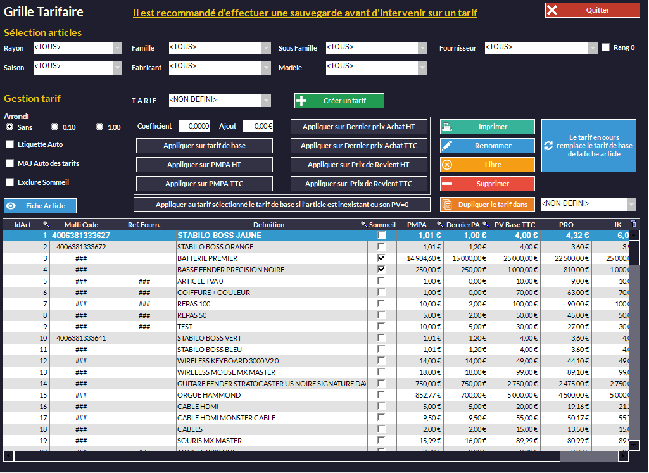Click the refresh icon on replace base tarif button
The width and height of the screenshot is (649, 473).
550,144
